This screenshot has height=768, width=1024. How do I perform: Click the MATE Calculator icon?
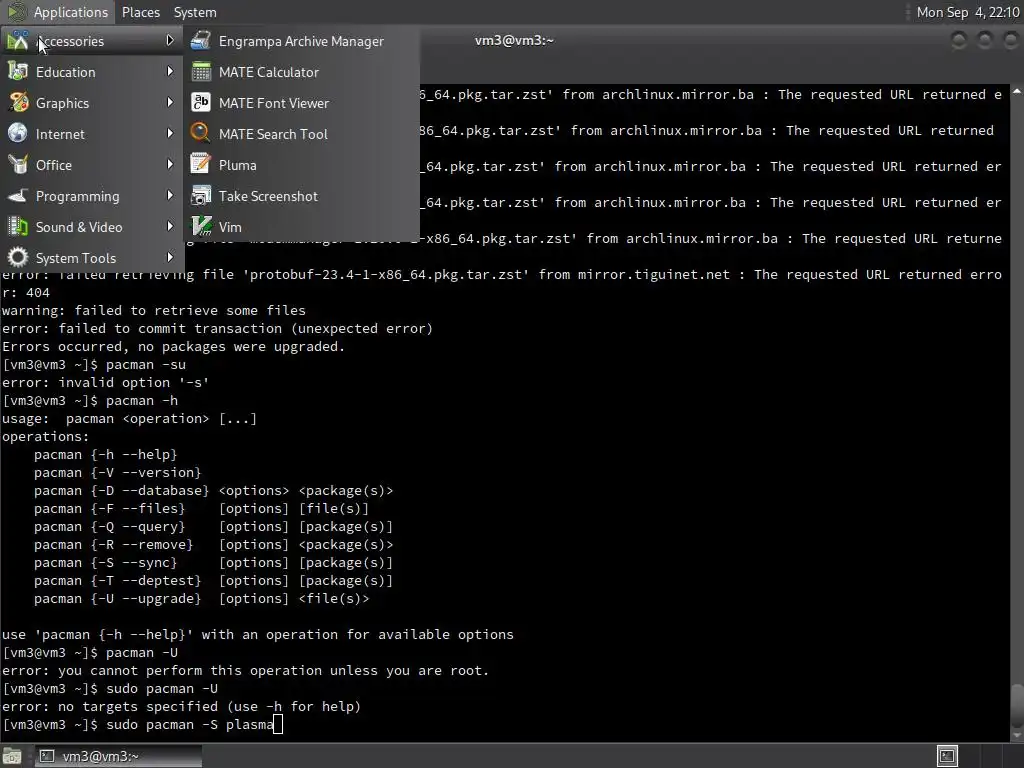coord(200,72)
